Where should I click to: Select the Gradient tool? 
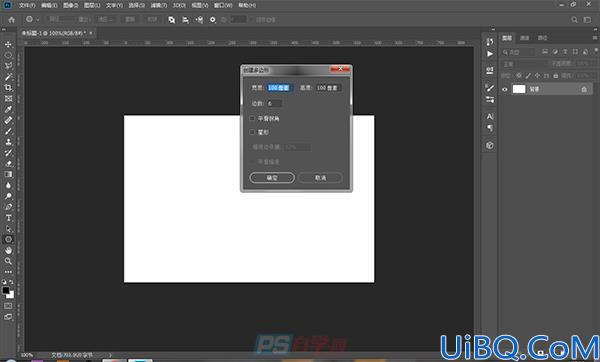[8, 174]
